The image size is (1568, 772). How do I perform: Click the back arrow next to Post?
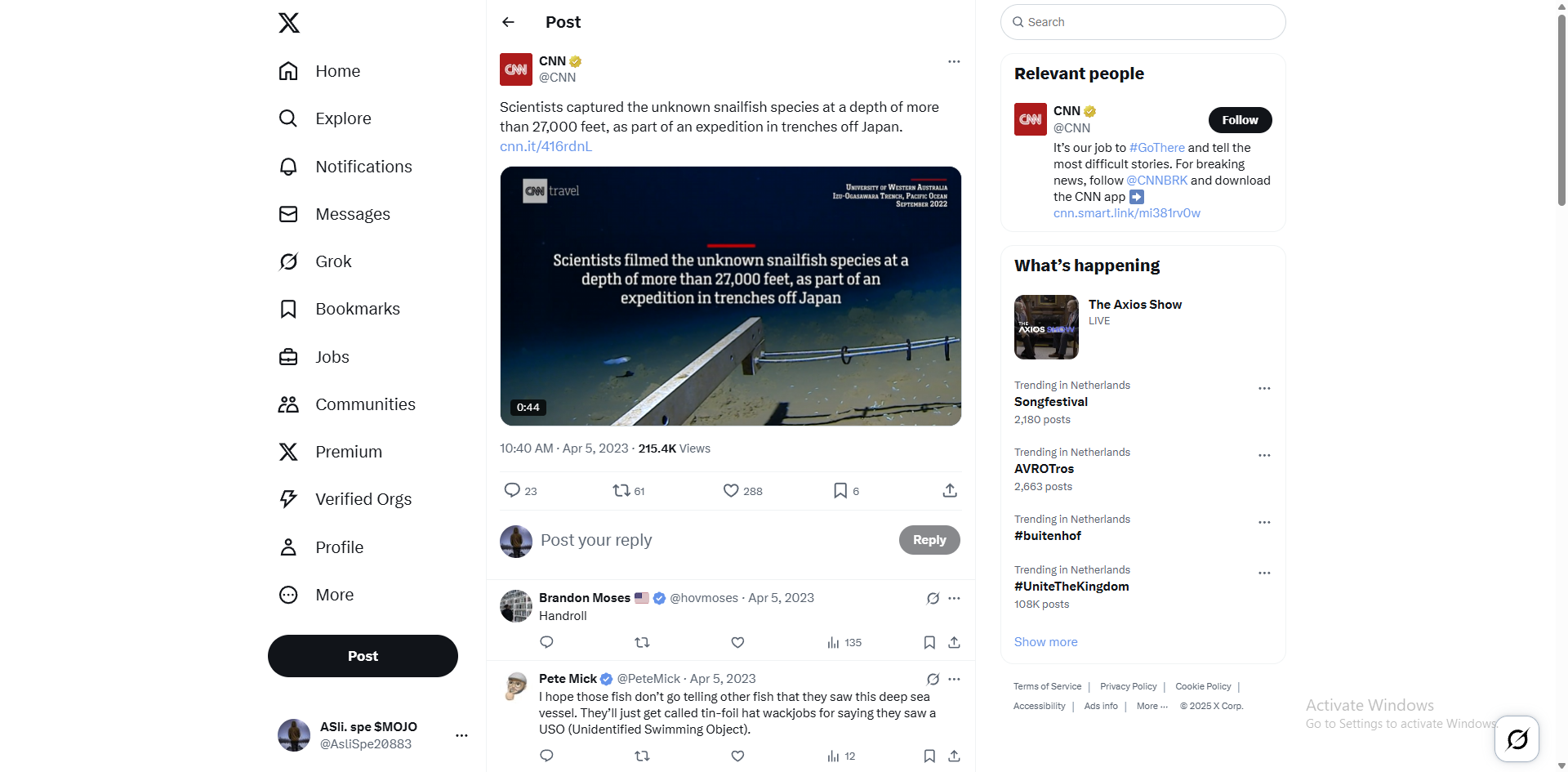tap(508, 22)
